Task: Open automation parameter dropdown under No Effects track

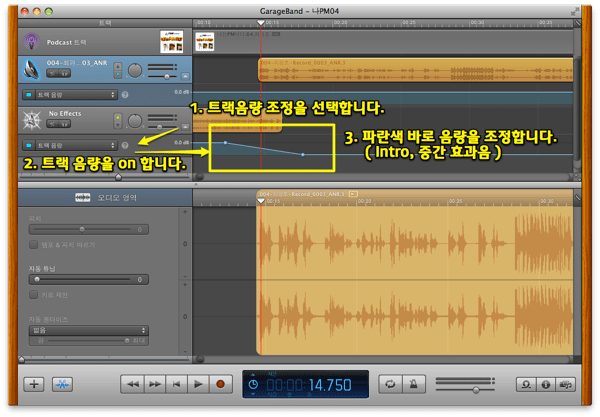Action: point(75,145)
